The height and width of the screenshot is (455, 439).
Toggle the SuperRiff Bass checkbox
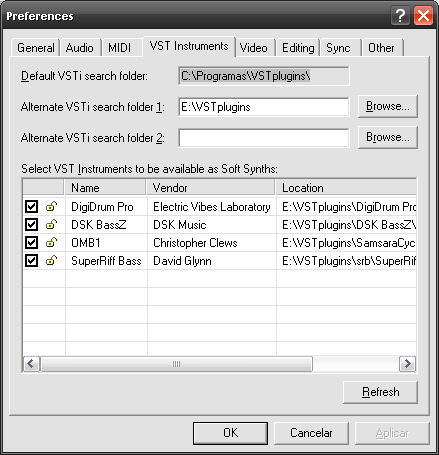tap(31, 261)
